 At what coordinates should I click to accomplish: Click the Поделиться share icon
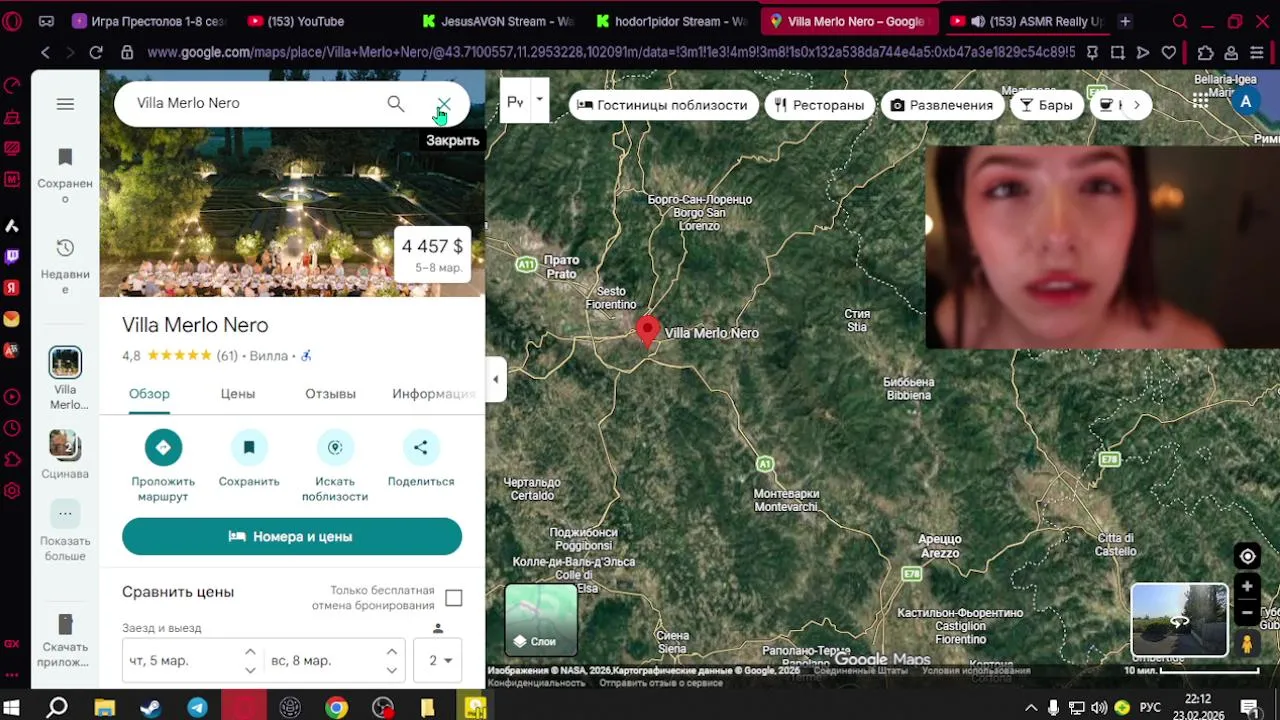(421, 447)
